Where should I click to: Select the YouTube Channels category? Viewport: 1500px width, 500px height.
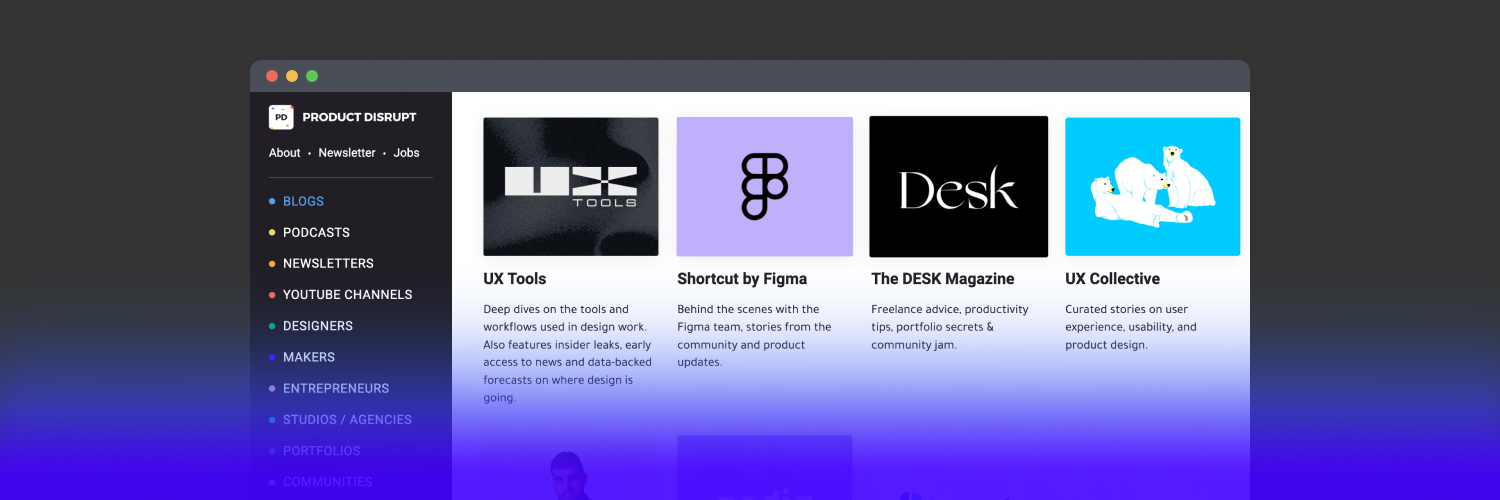pyautogui.click(x=347, y=294)
